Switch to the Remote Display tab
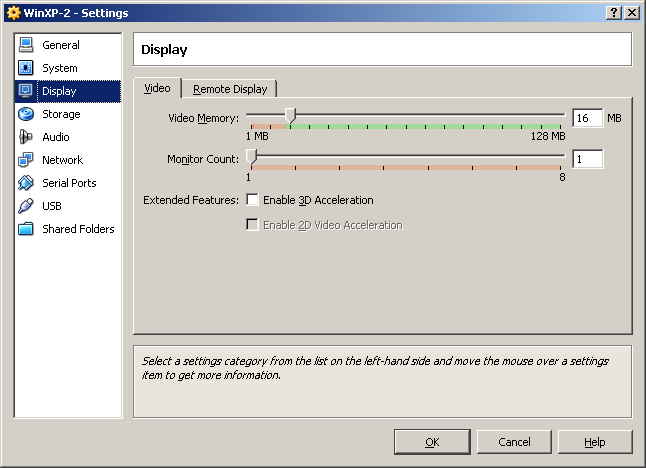The width and height of the screenshot is (646, 468). (x=230, y=89)
